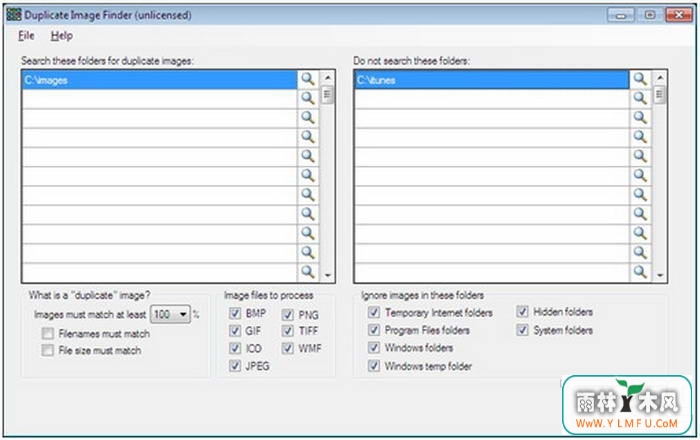Viewport: 700px width, 440px height.
Task: Click browse magnifier in fifth search-folders row
Action: pyautogui.click(x=308, y=156)
